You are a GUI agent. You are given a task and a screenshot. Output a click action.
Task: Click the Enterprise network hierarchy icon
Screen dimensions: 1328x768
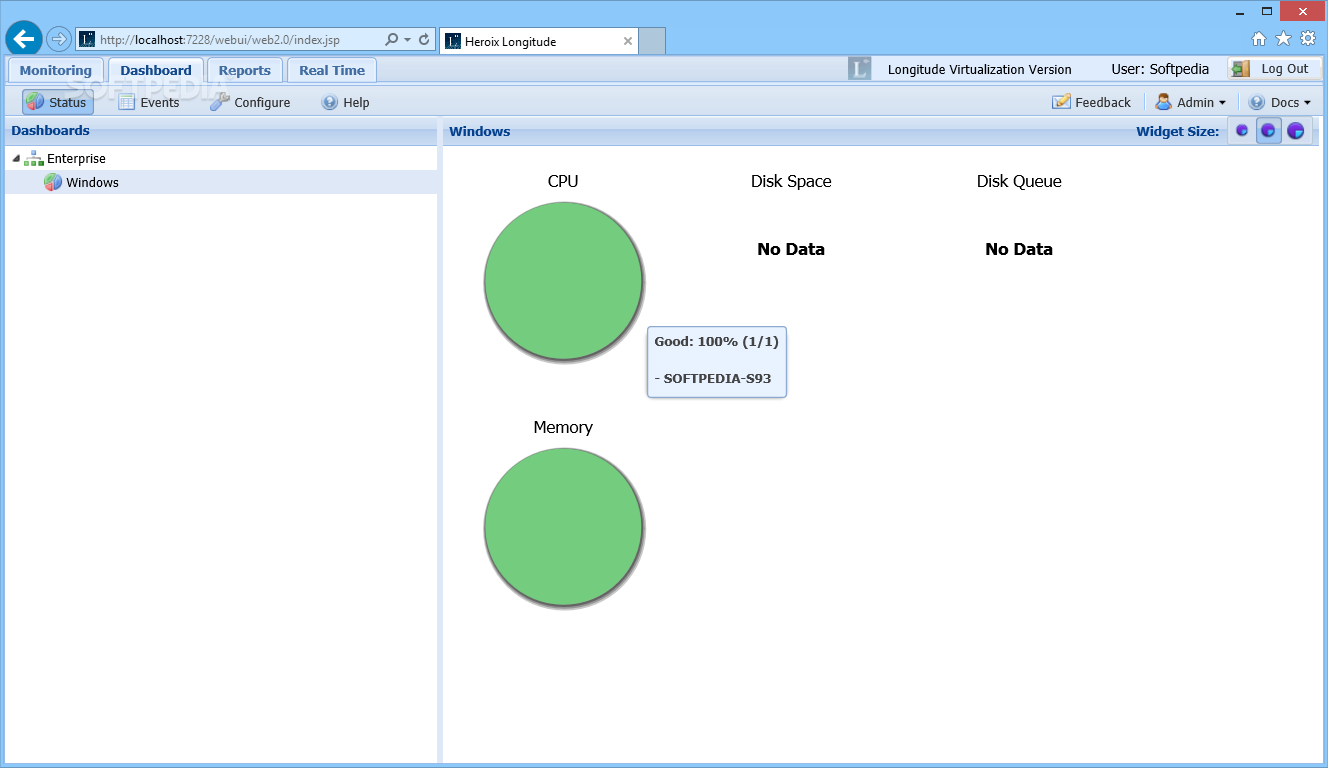point(34,158)
